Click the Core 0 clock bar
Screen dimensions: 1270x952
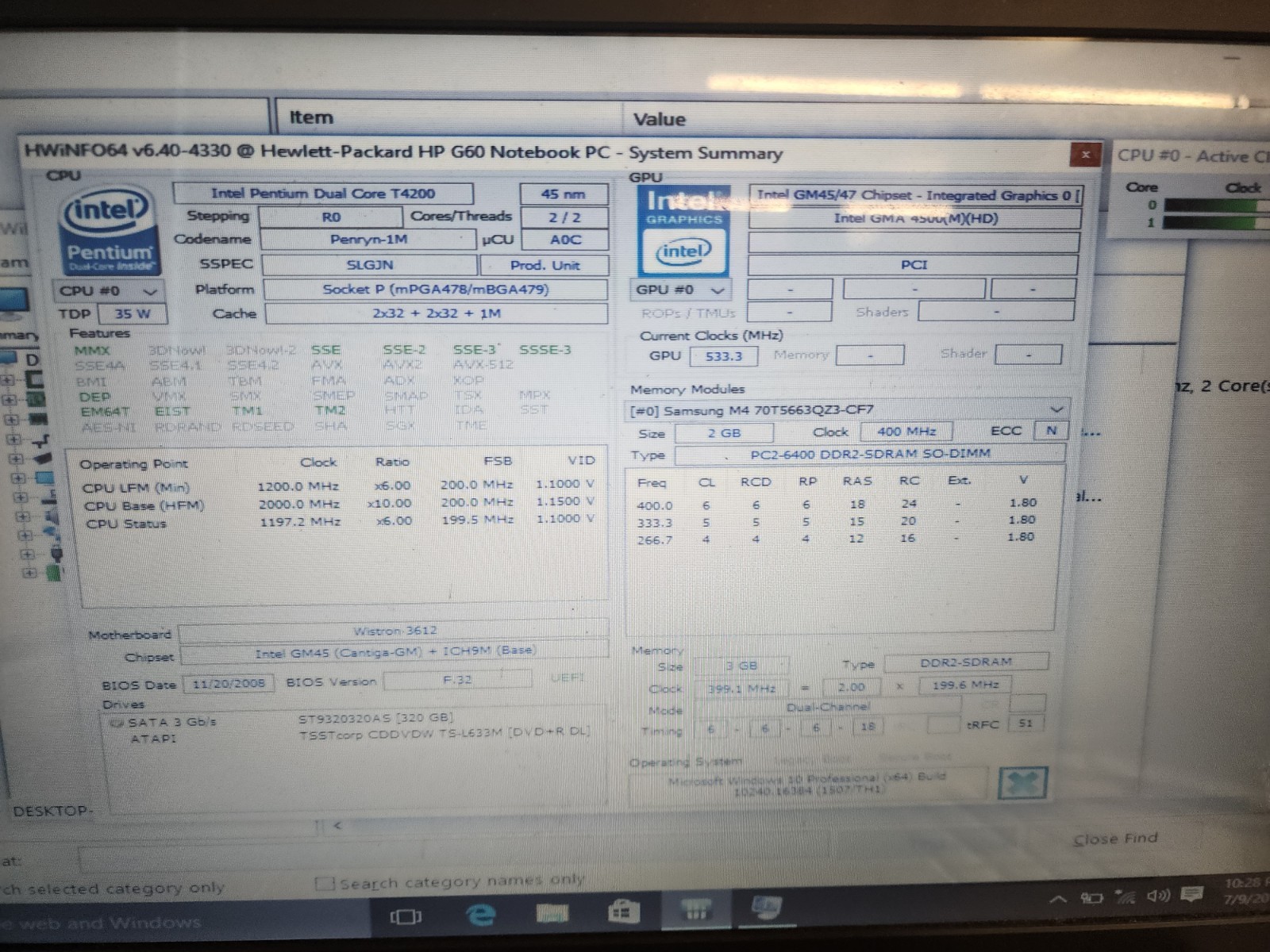(x=1216, y=205)
